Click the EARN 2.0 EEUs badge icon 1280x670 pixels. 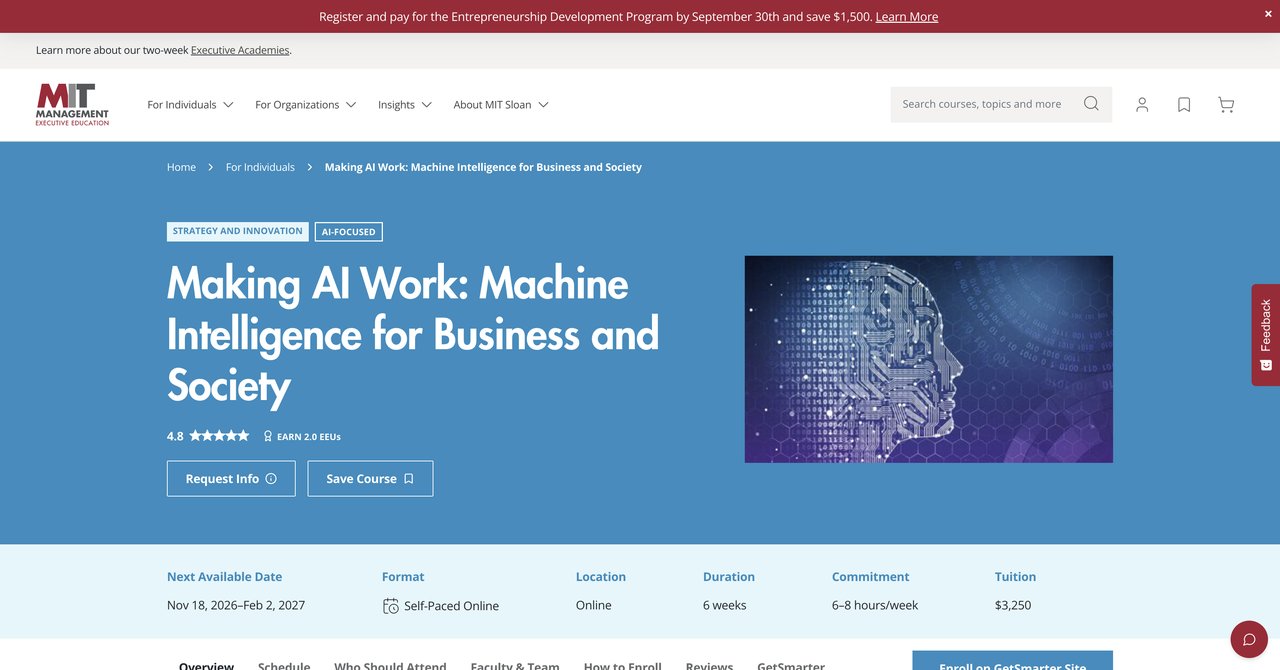(x=267, y=436)
